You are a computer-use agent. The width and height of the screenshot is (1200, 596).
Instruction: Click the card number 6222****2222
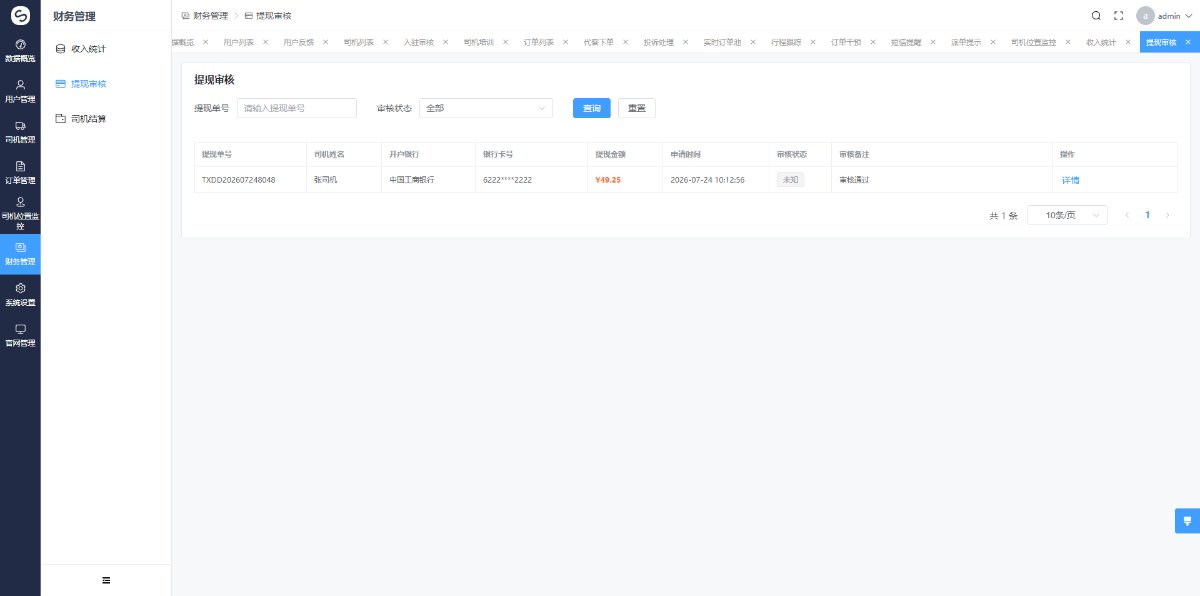[507, 180]
